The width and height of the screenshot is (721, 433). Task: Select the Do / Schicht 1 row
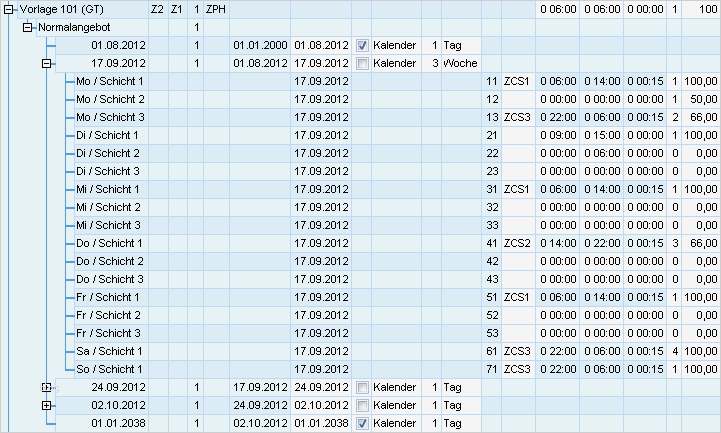pos(397,243)
